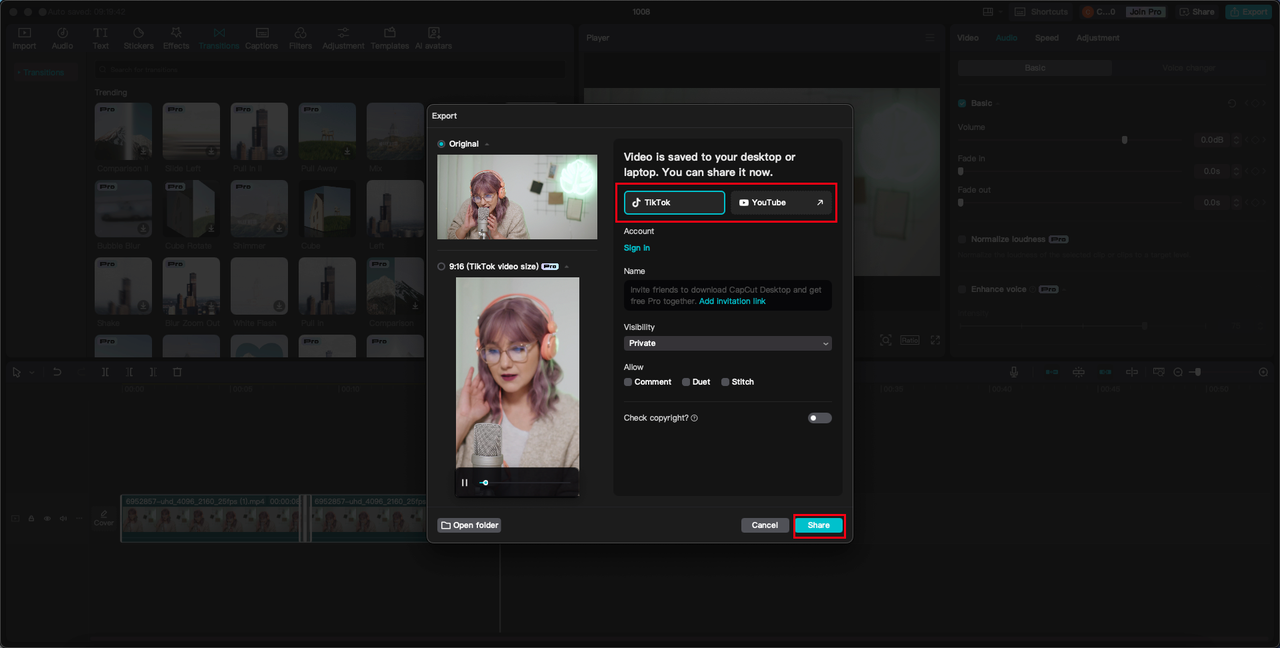Click the search for transitions field
This screenshot has height=648, width=1280.
(330, 70)
